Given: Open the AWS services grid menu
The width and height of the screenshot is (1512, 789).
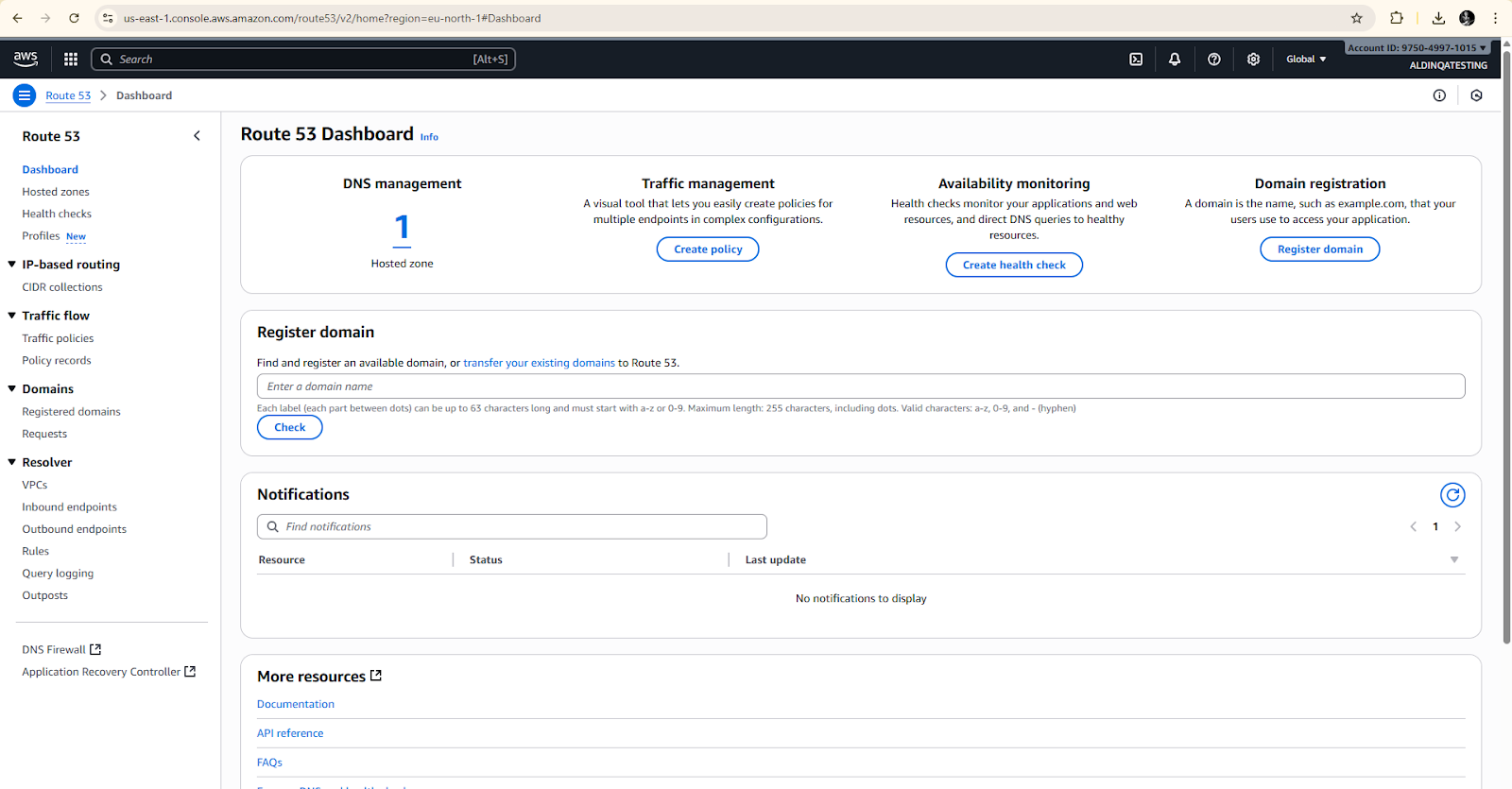Looking at the screenshot, I should 71,60.
